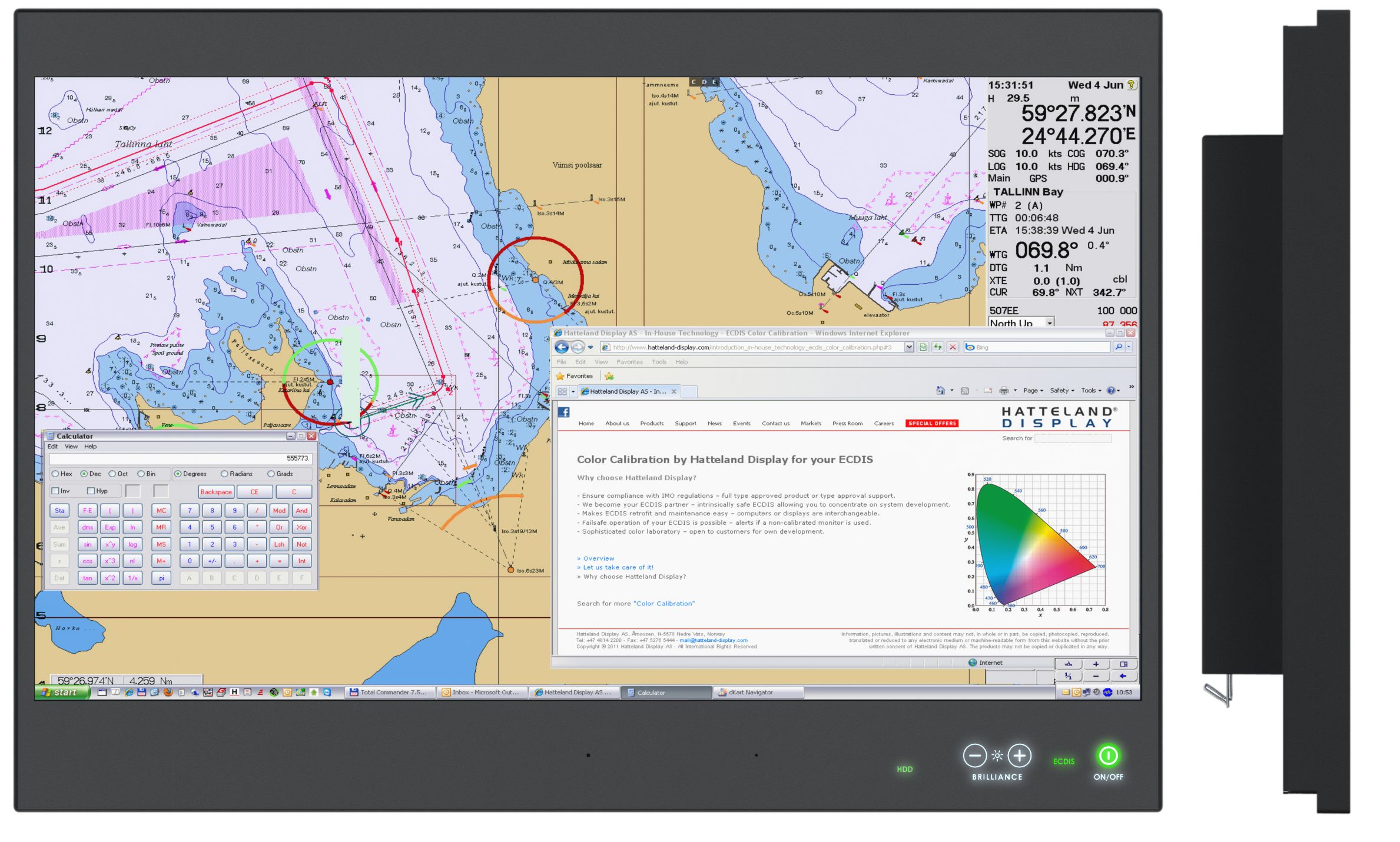Click the RSS feeds icon in IE
Screen dimensions: 1400x842
(964, 390)
